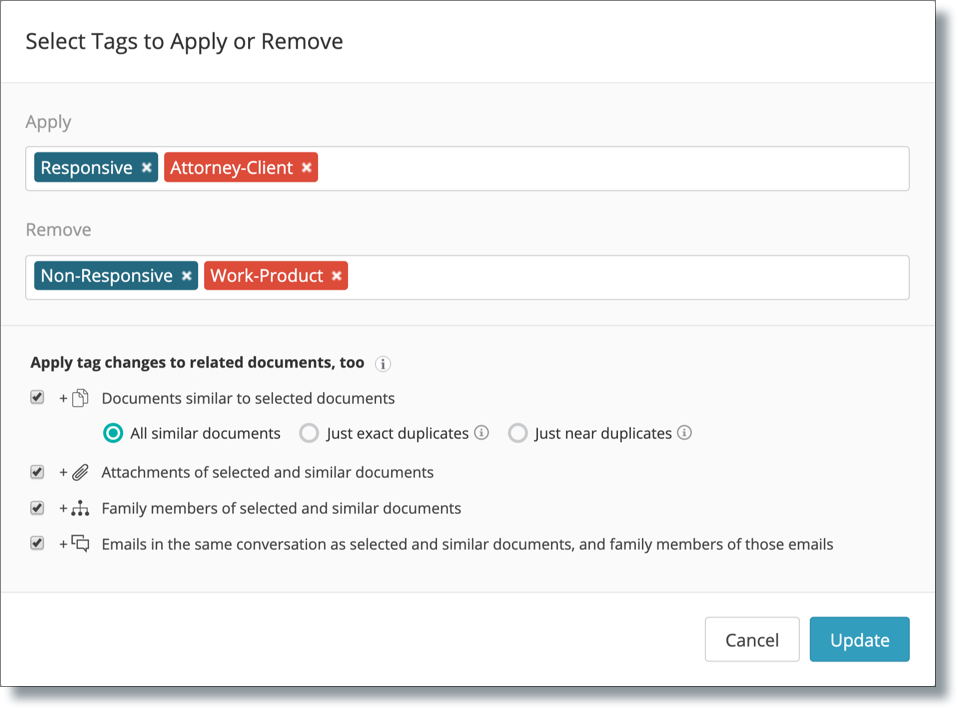This screenshot has height=709, width=958.
Task: Delete the Work-Product tag via its x
Action: pos(337,276)
